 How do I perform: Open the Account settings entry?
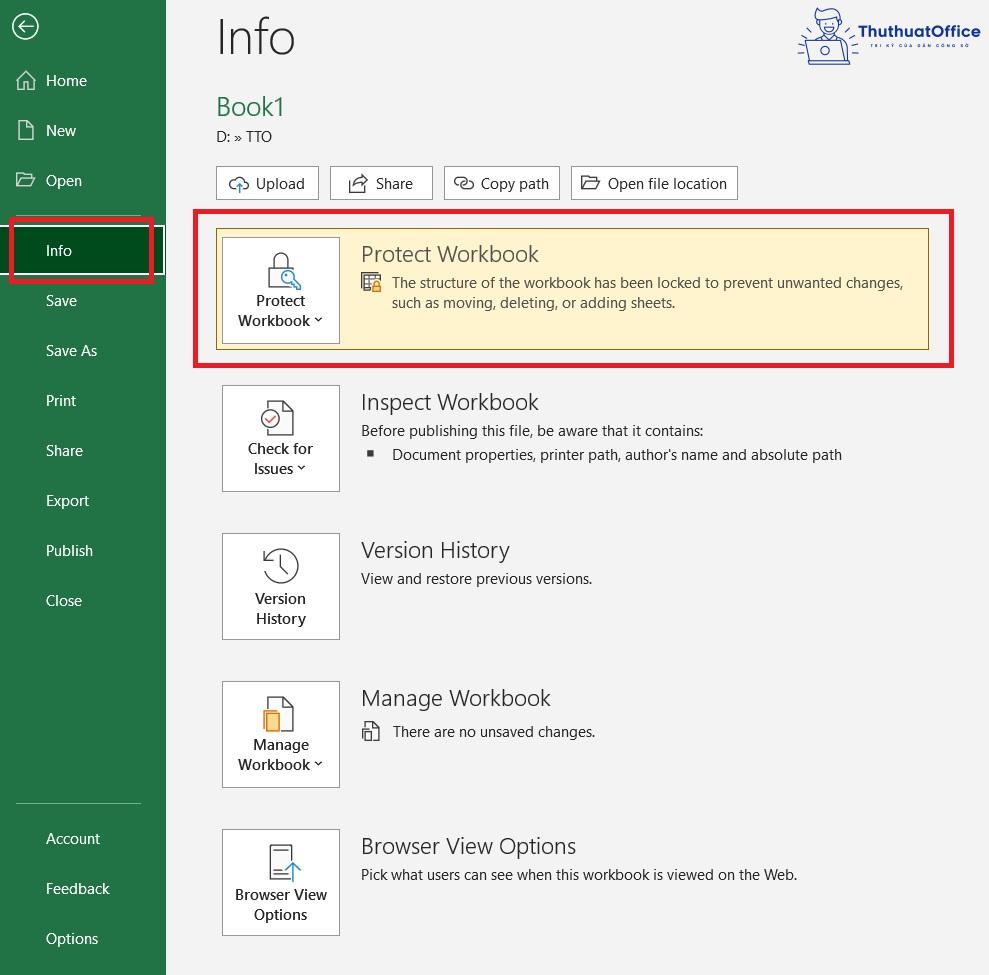(x=73, y=838)
